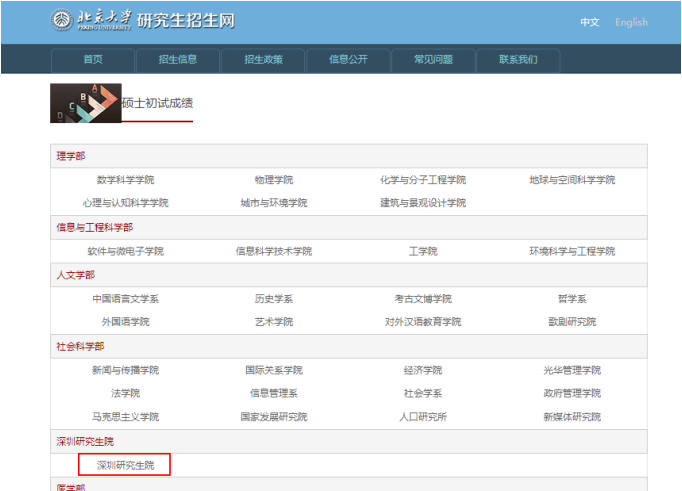The width and height of the screenshot is (682, 491).
Task: Open the 法学院 link
Action: [125, 393]
